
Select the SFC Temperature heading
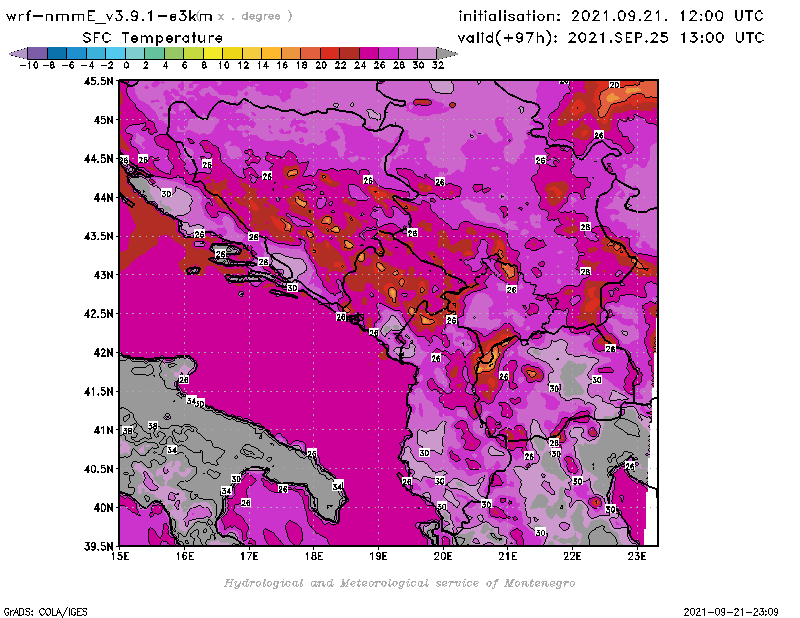pos(153,38)
